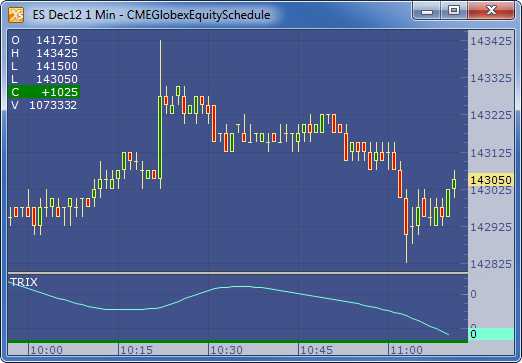Click the 142825 price axis label
Screen dimensions: 522x363
point(491,264)
